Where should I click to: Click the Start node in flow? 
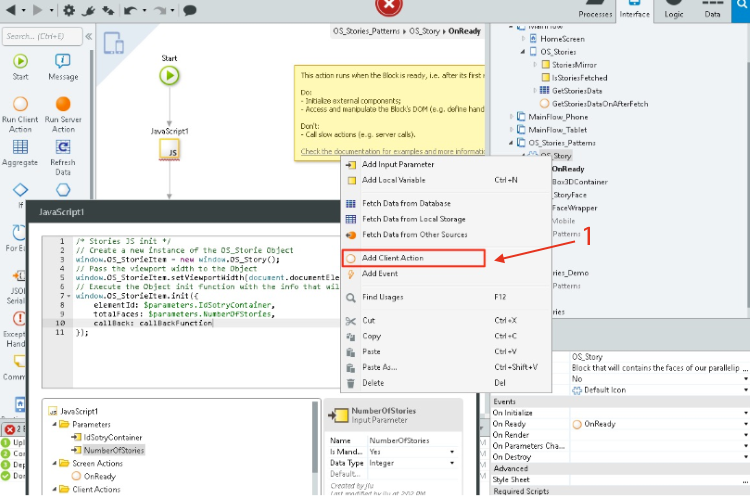click(169, 75)
